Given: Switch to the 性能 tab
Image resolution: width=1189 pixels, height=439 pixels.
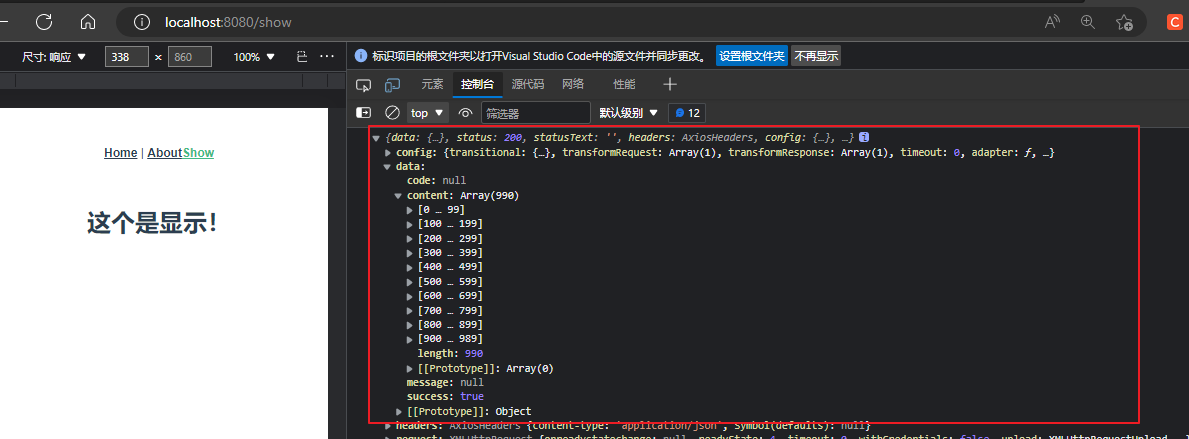Looking at the screenshot, I should 624,84.
